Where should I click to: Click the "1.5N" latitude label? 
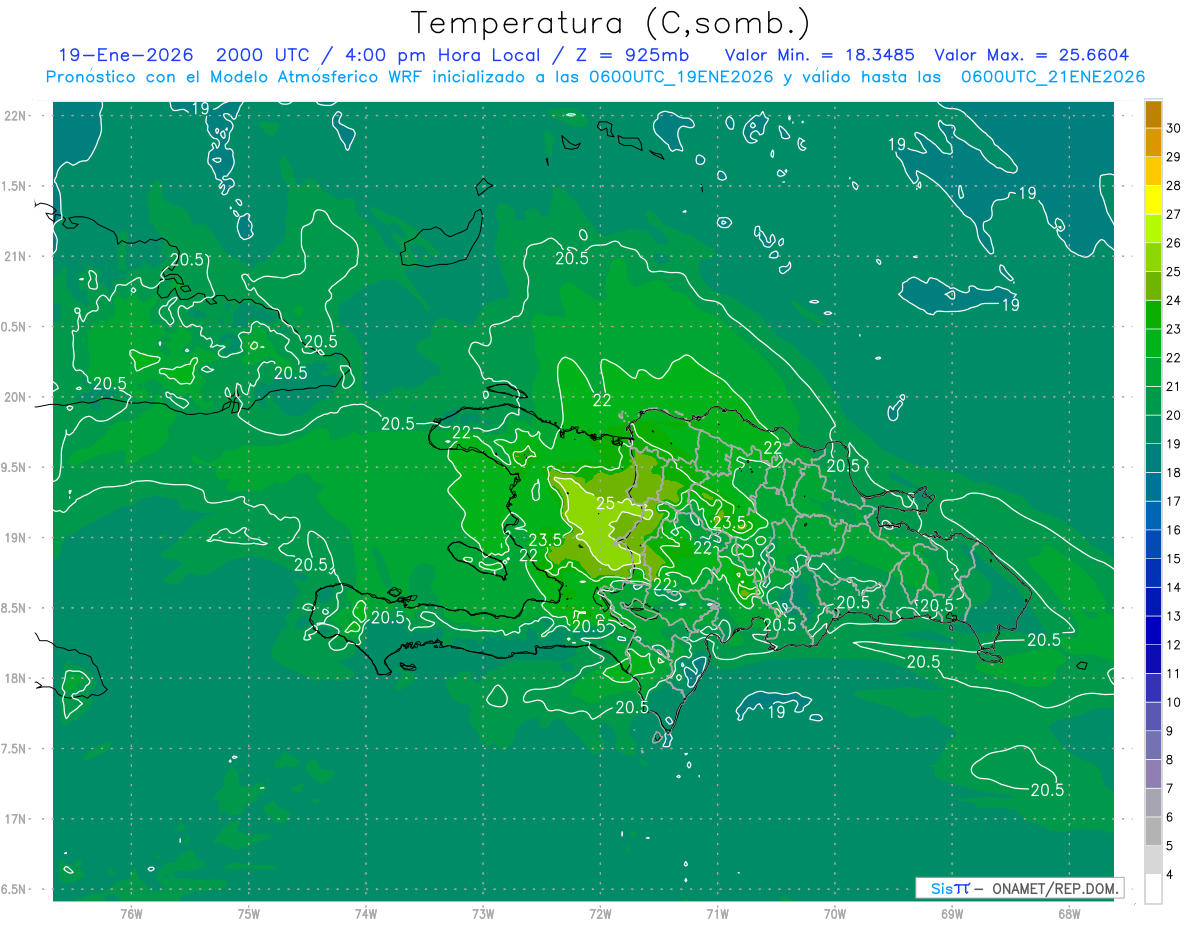coord(15,186)
